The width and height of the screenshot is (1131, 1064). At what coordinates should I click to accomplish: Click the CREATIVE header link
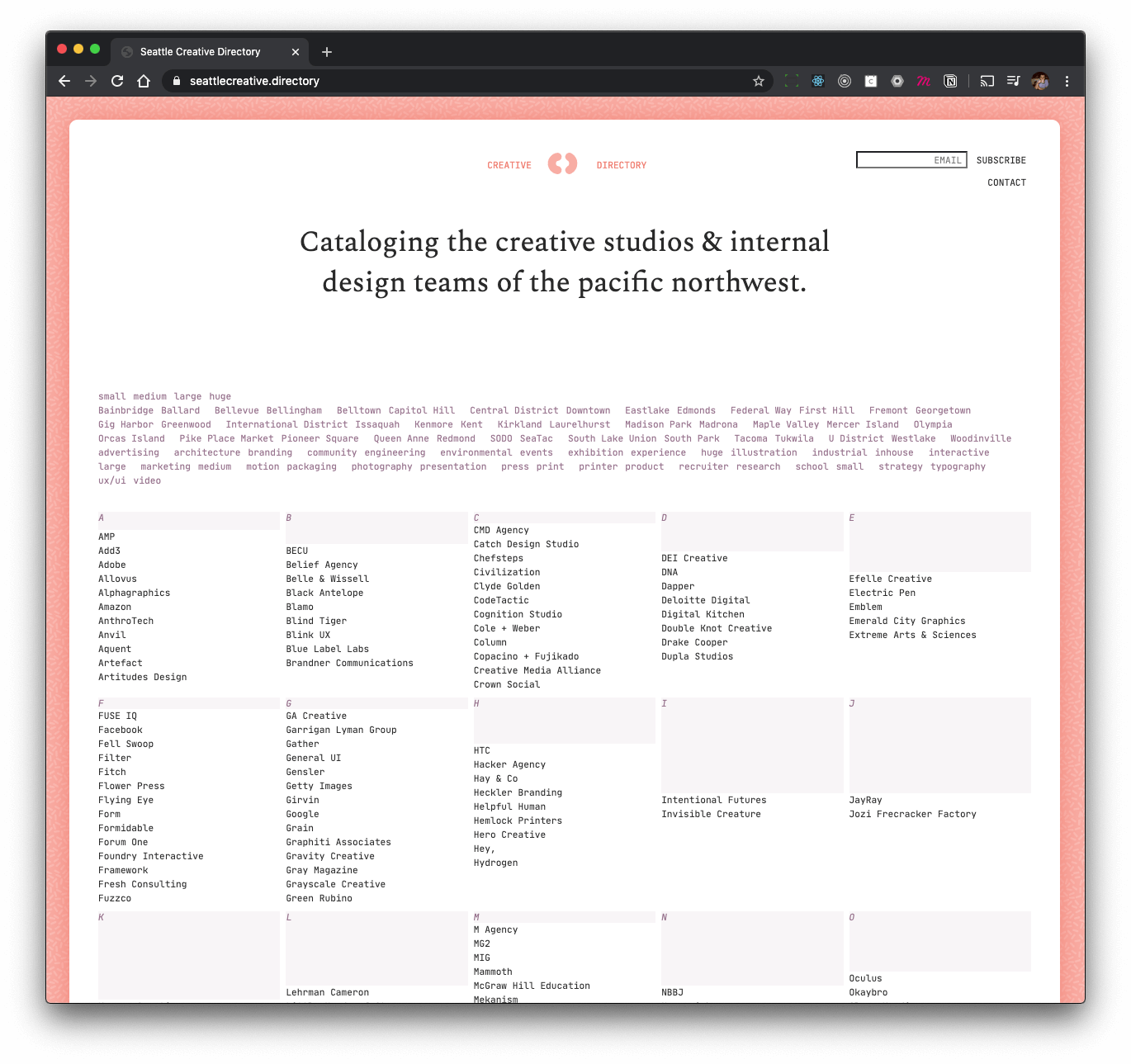(x=509, y=165)
